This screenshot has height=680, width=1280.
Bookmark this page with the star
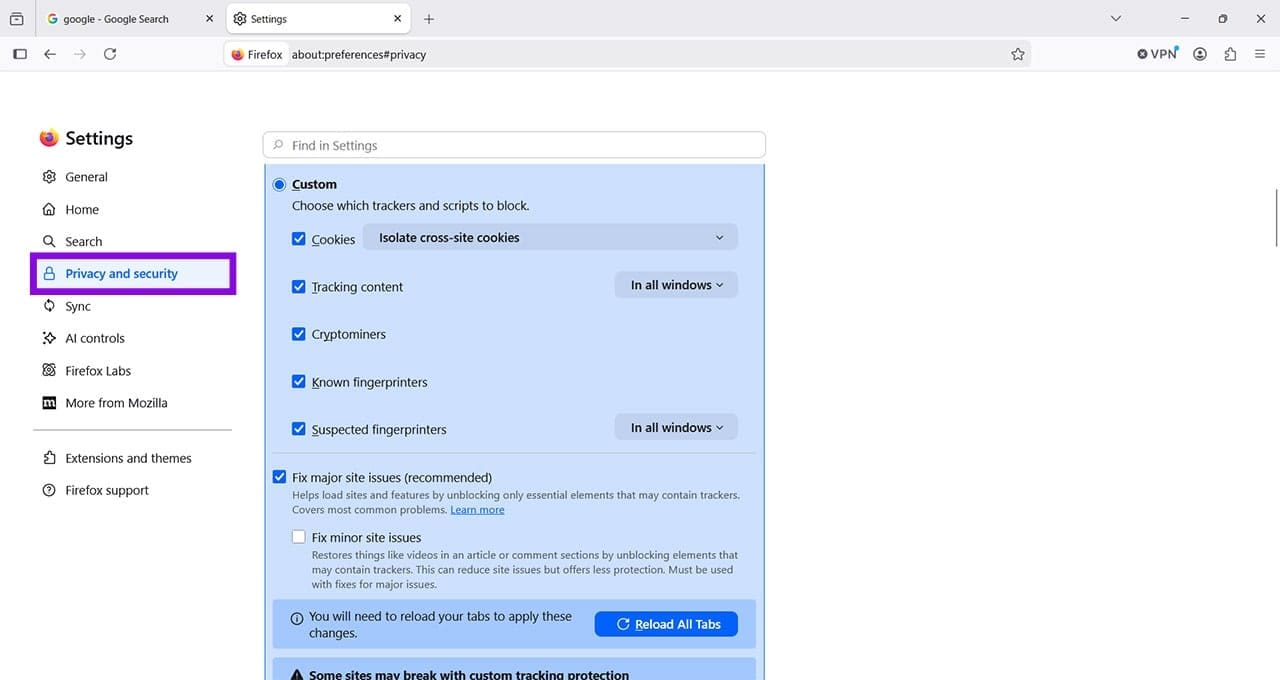coord(1018,54)
